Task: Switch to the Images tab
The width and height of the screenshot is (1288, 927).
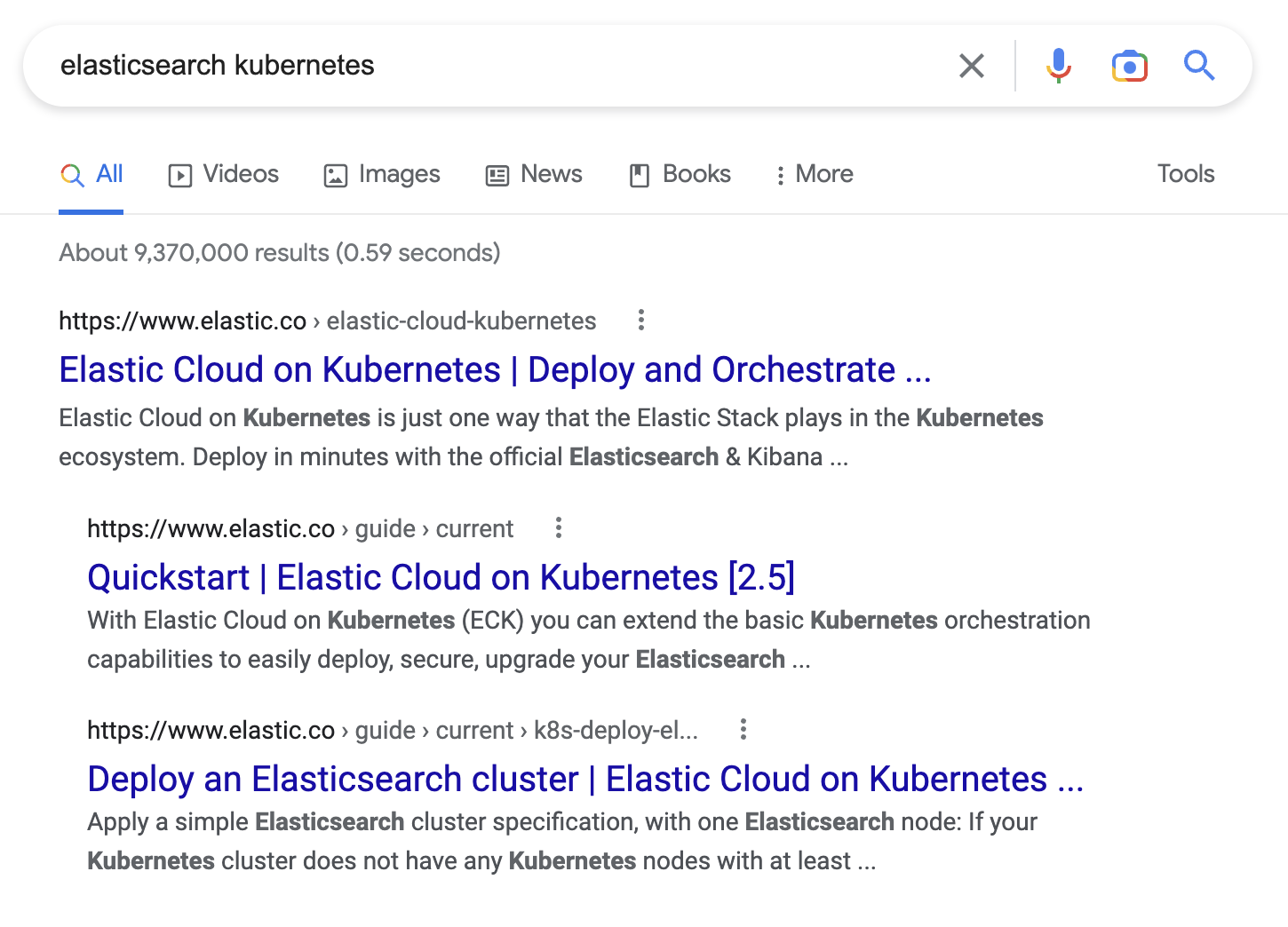Action: [382, 174]
